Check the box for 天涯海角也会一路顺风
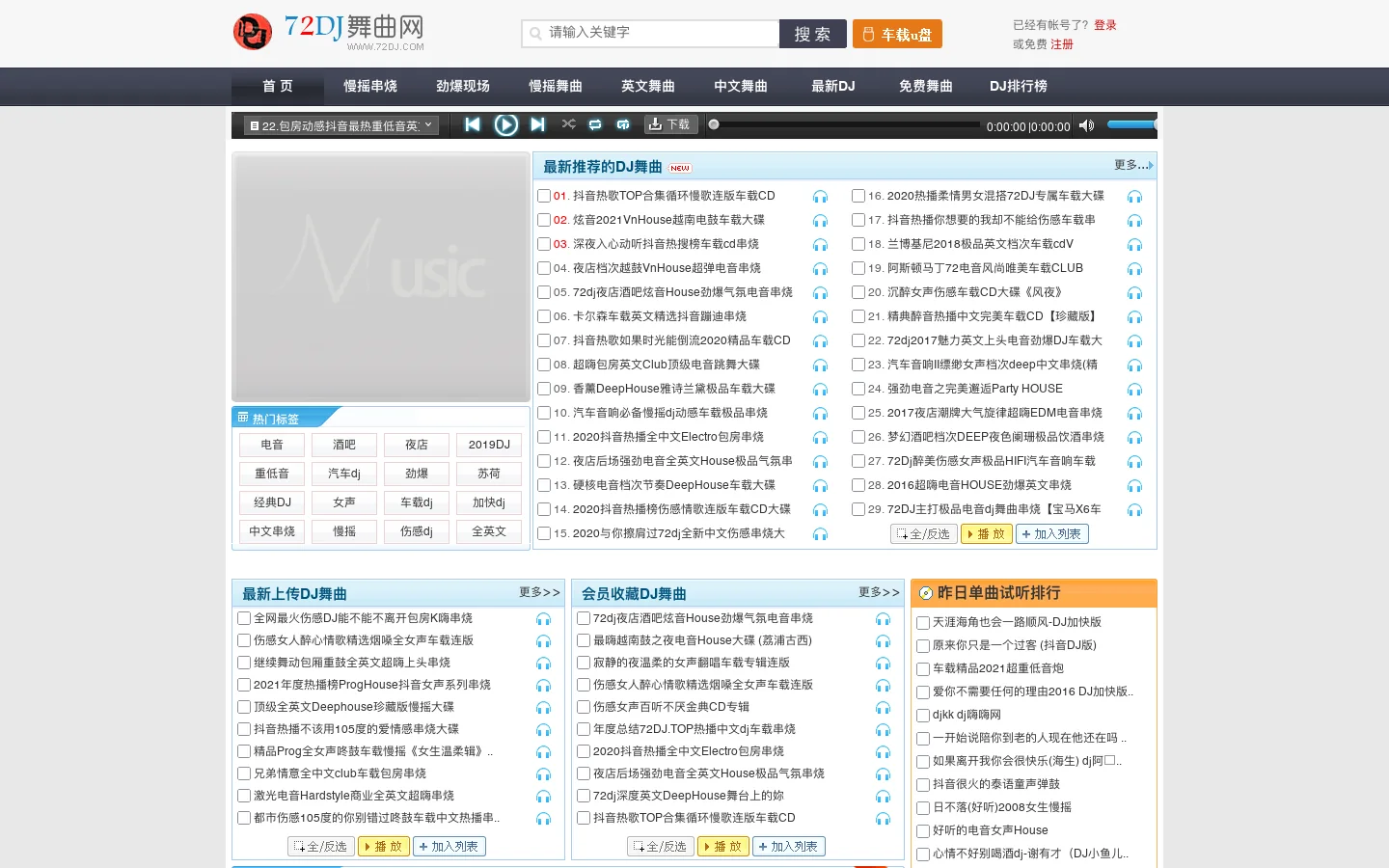This screenshot has height=868, width=1389. (923, 623)
